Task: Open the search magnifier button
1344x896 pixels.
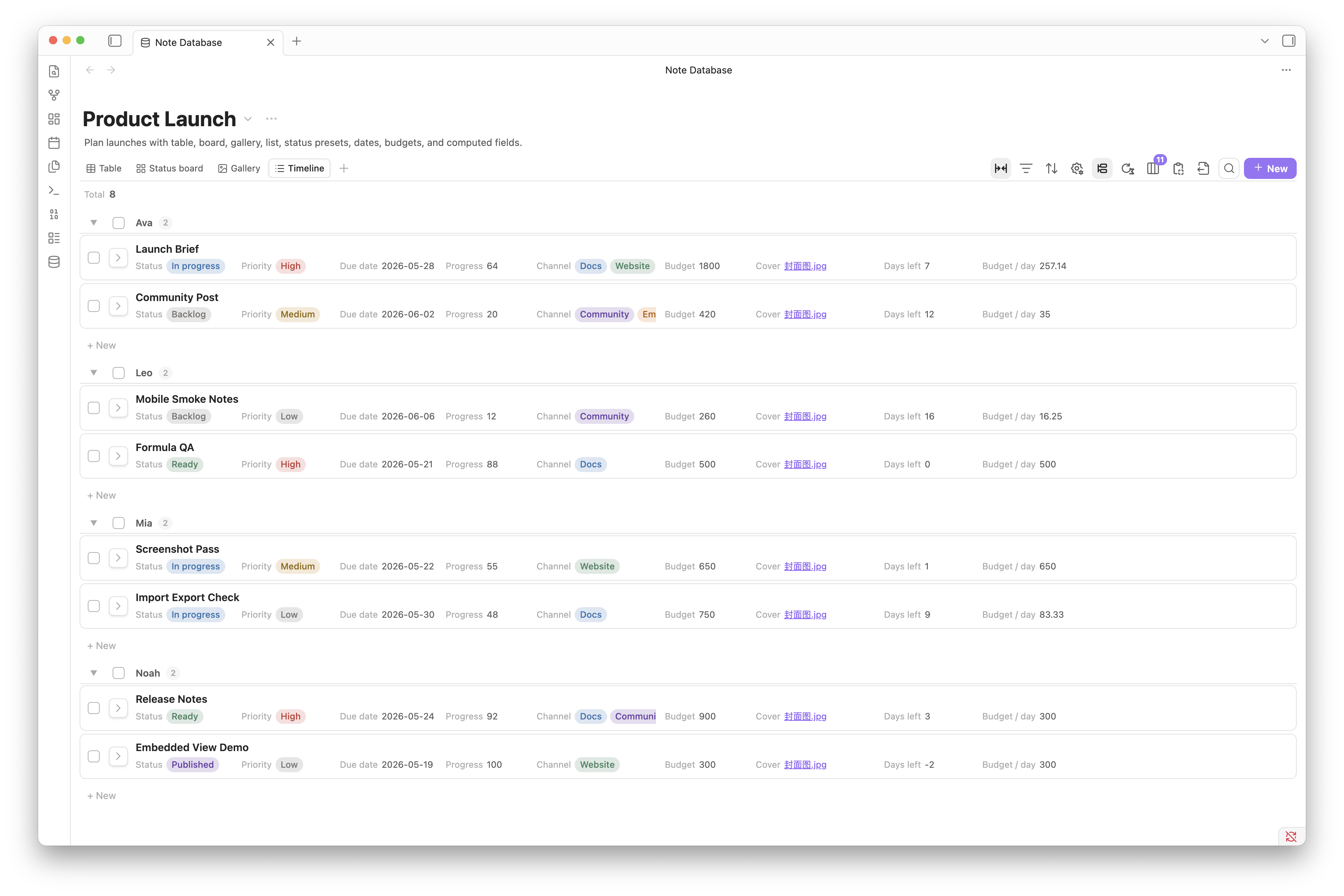Action: tap(1229, 169)
